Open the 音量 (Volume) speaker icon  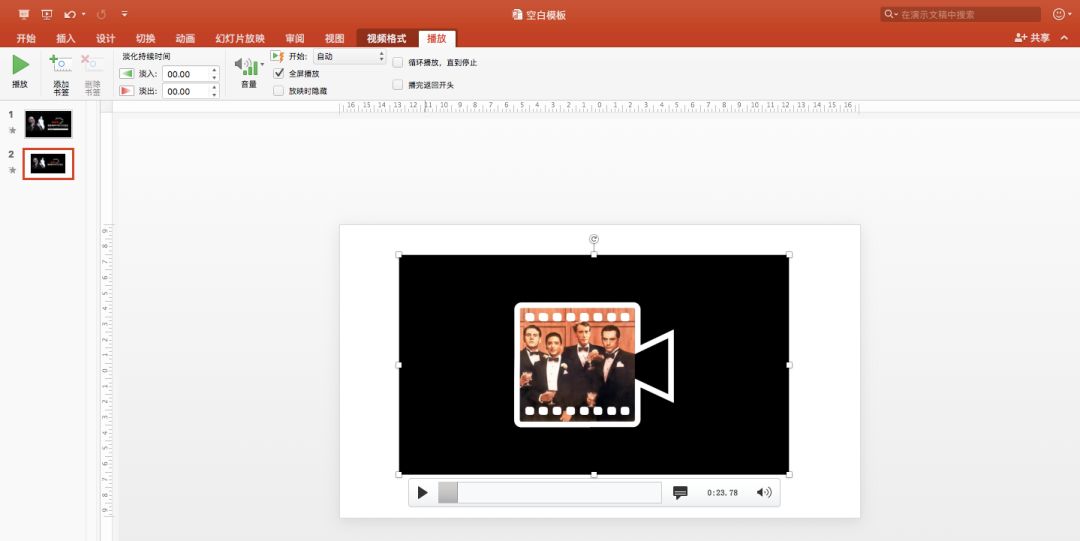pos(246,66)
